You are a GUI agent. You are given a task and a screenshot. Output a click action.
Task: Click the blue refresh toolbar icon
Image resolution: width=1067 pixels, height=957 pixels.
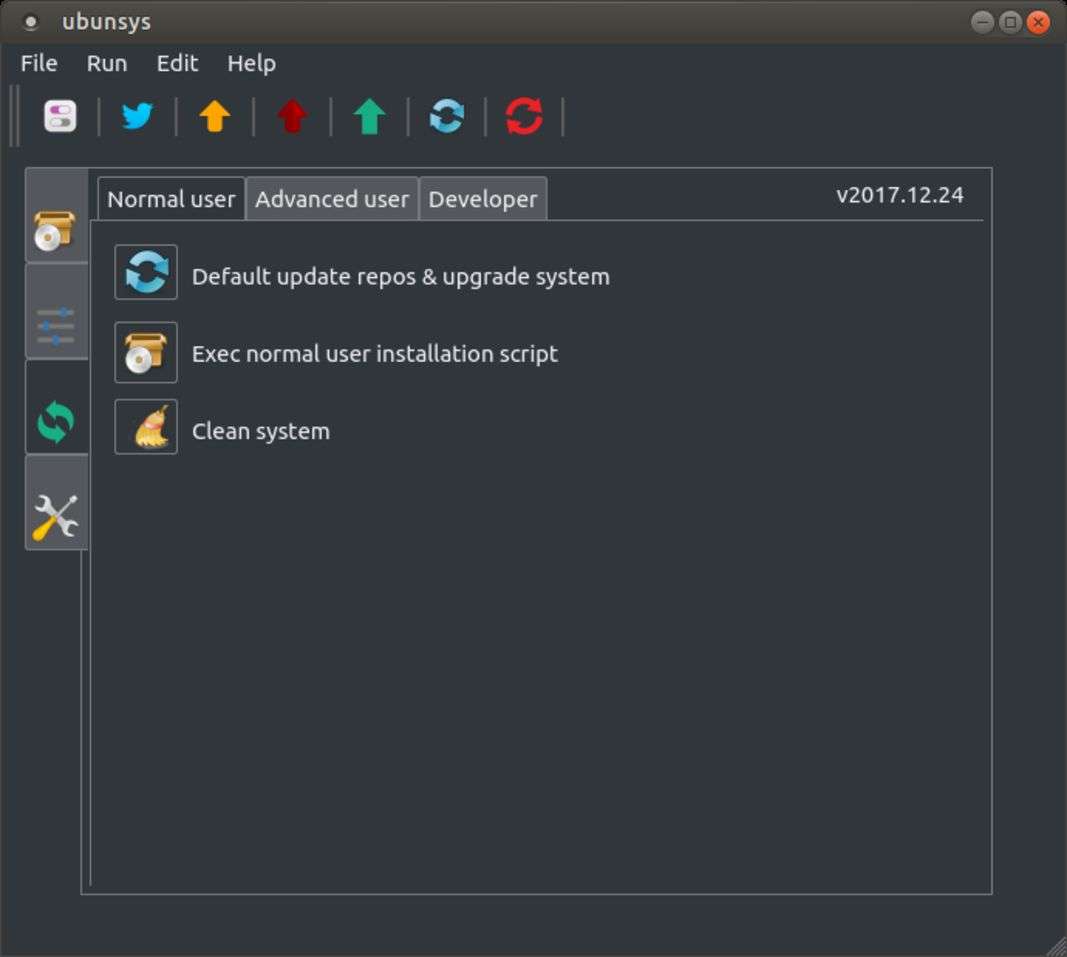tap(446, 117)
